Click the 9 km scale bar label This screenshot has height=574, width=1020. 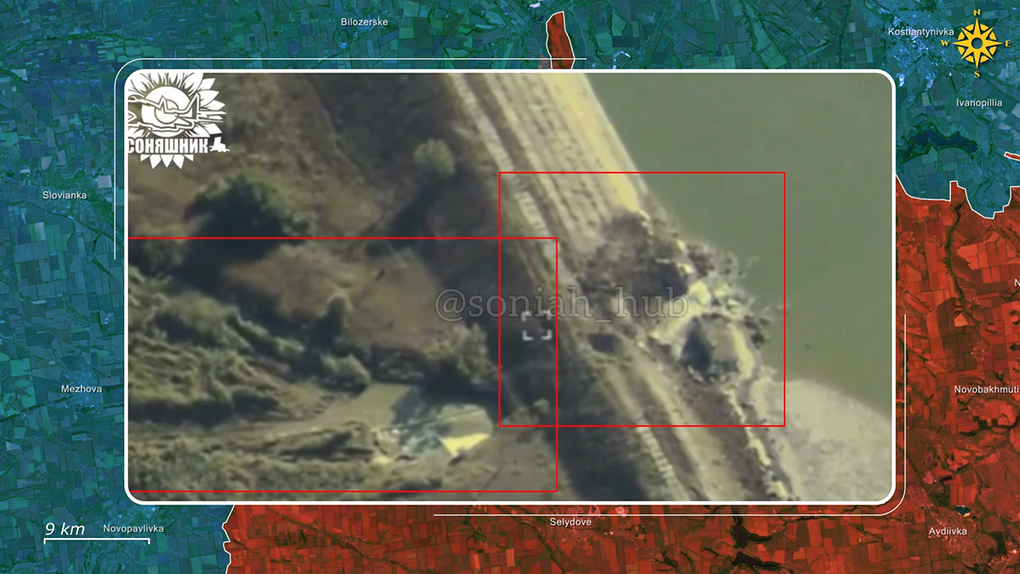point(64,528)
